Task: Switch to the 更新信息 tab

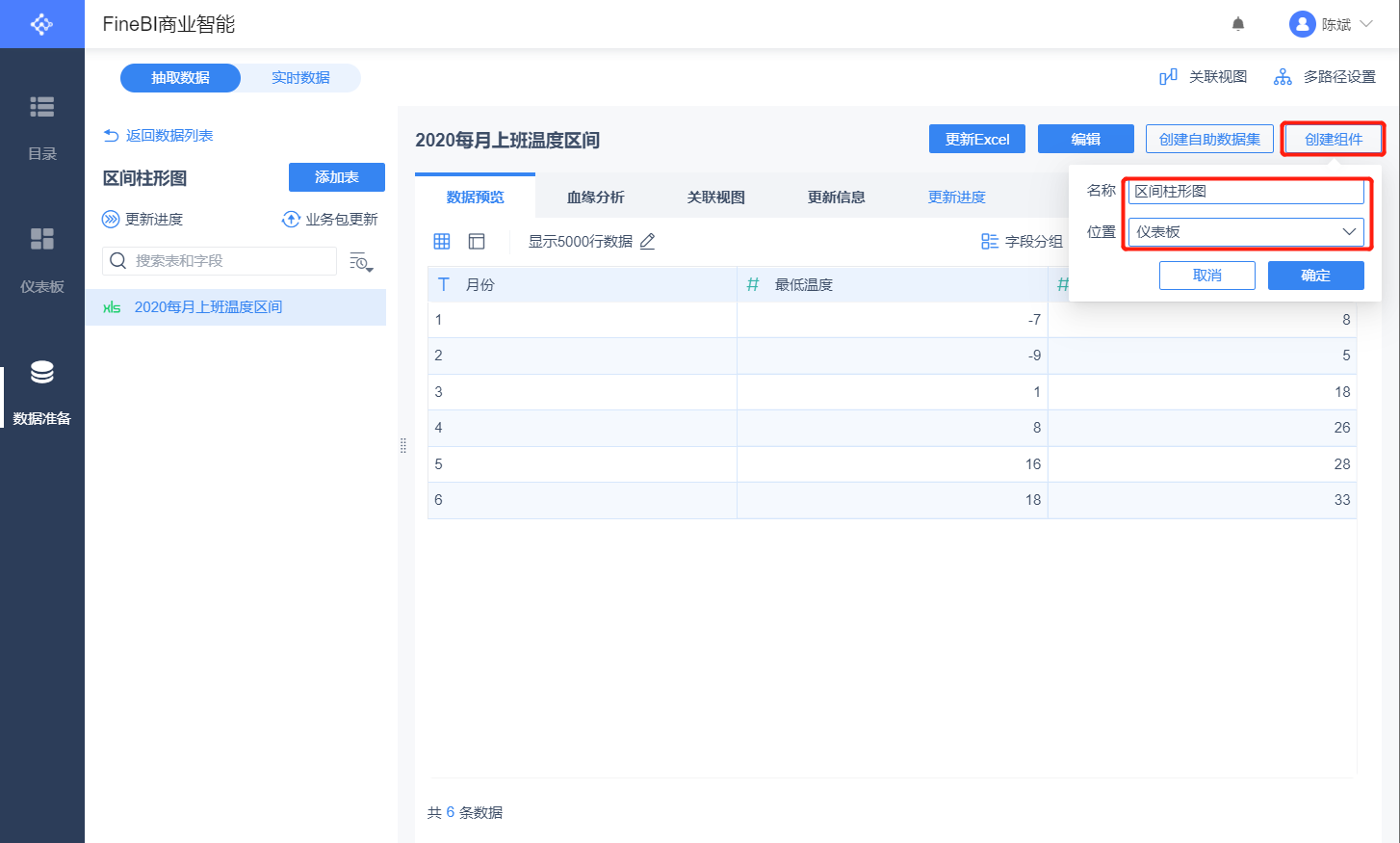Action: (x=837, y=197)
